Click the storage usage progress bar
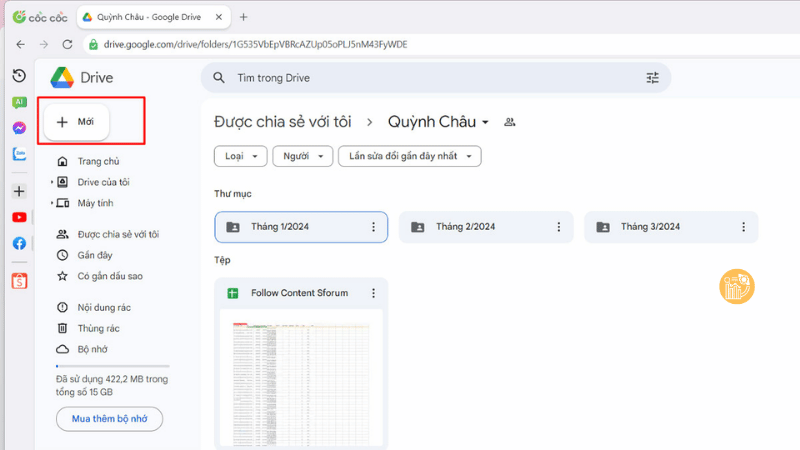The image size is (800, 450). click(x=113, y=366)
